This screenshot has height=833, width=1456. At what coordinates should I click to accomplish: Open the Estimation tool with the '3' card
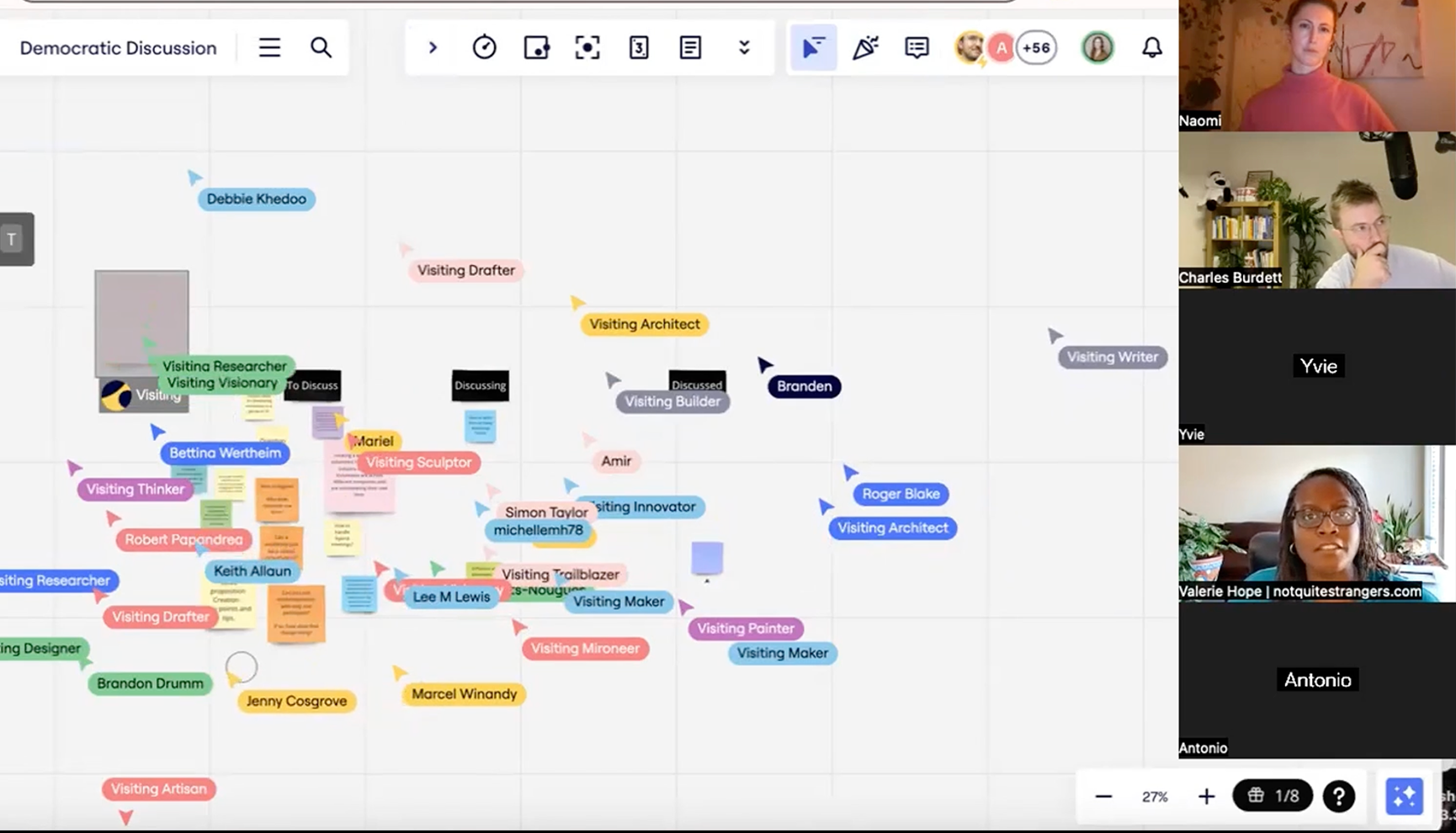point(639,48)
